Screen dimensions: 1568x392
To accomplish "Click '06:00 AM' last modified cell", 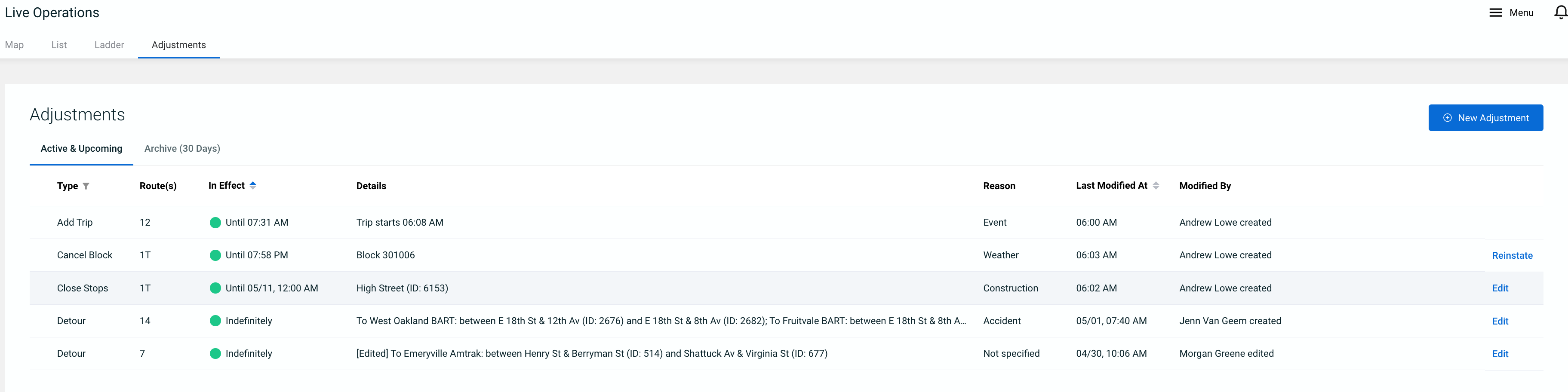I will tap(1096, 223).
